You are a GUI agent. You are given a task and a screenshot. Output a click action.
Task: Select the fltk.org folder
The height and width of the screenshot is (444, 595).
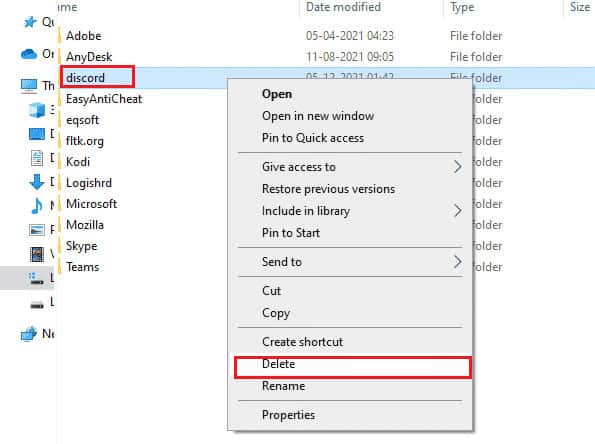coord(85,141)
